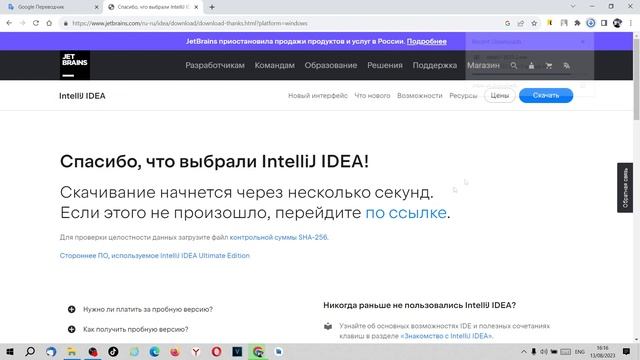Click the Google translate icon in address bar
The height and width of the screenshot is (360, 640).
507,23
